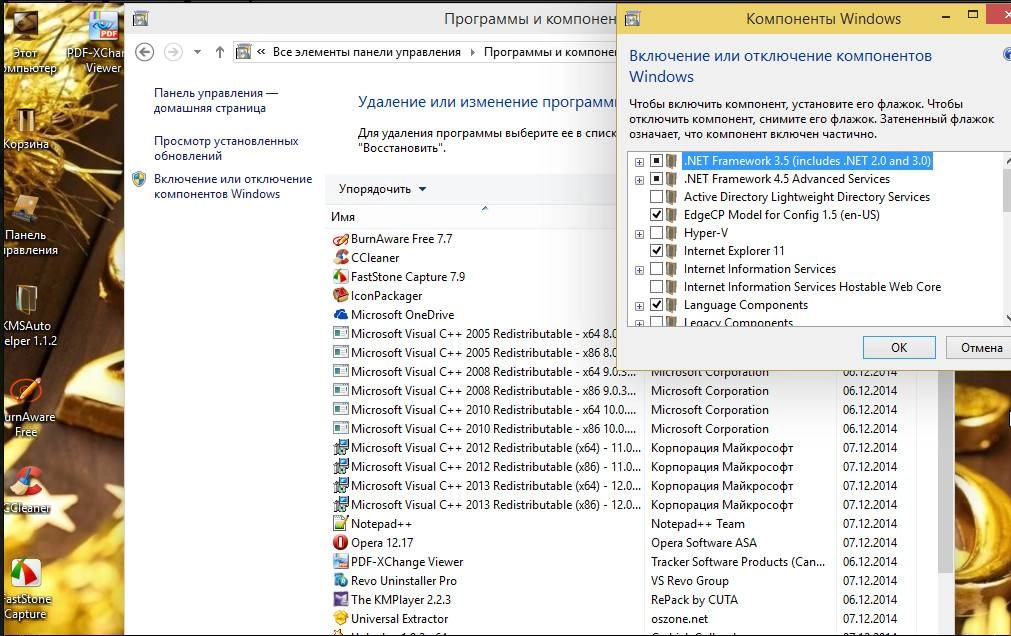Open the Recycle Bin (Корзина) desktop icon
This screenshot has width=1011, height=636.
(26, 129)
